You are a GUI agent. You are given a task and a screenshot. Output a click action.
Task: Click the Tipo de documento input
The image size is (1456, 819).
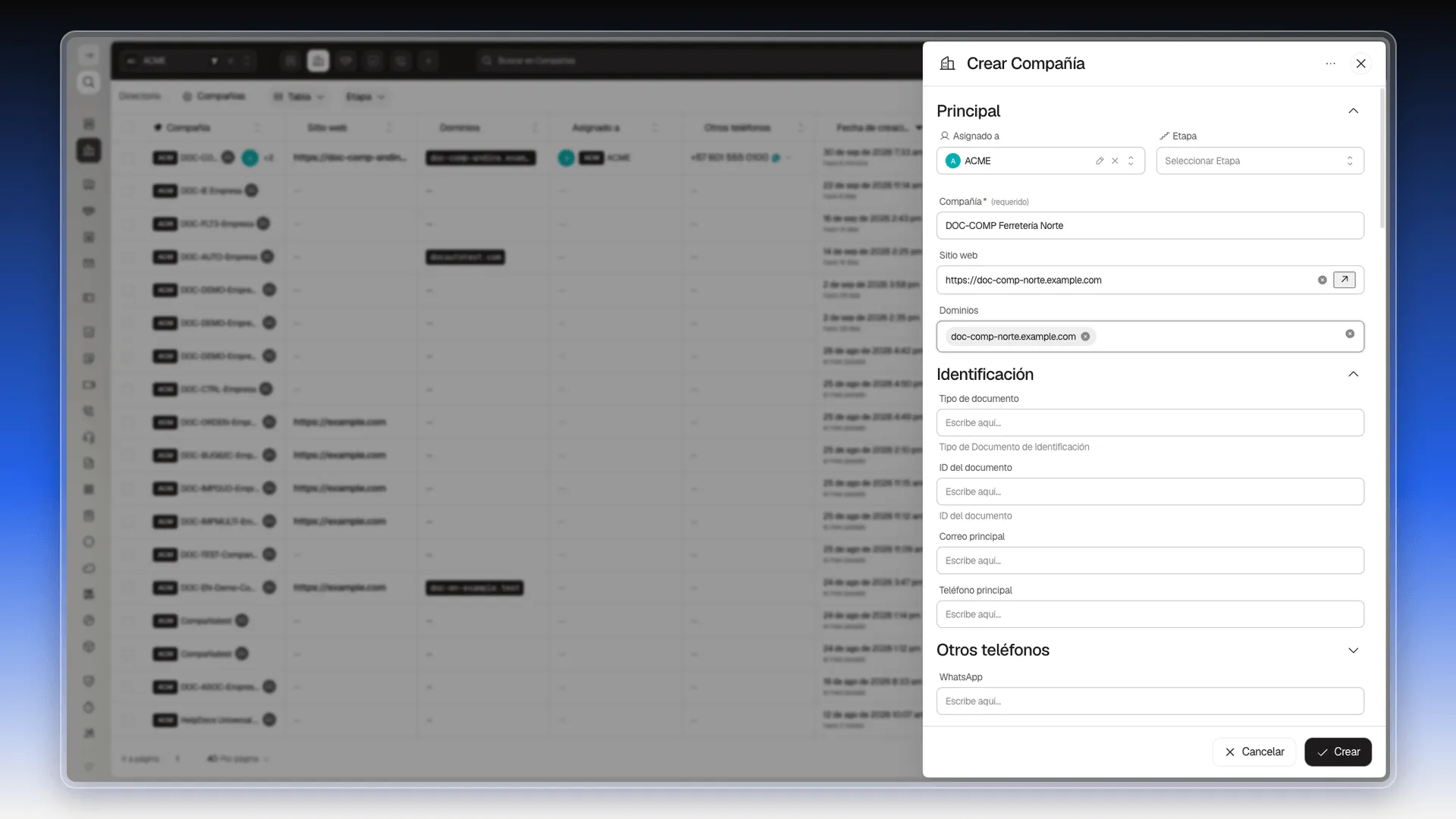[x=1150, y=422]
